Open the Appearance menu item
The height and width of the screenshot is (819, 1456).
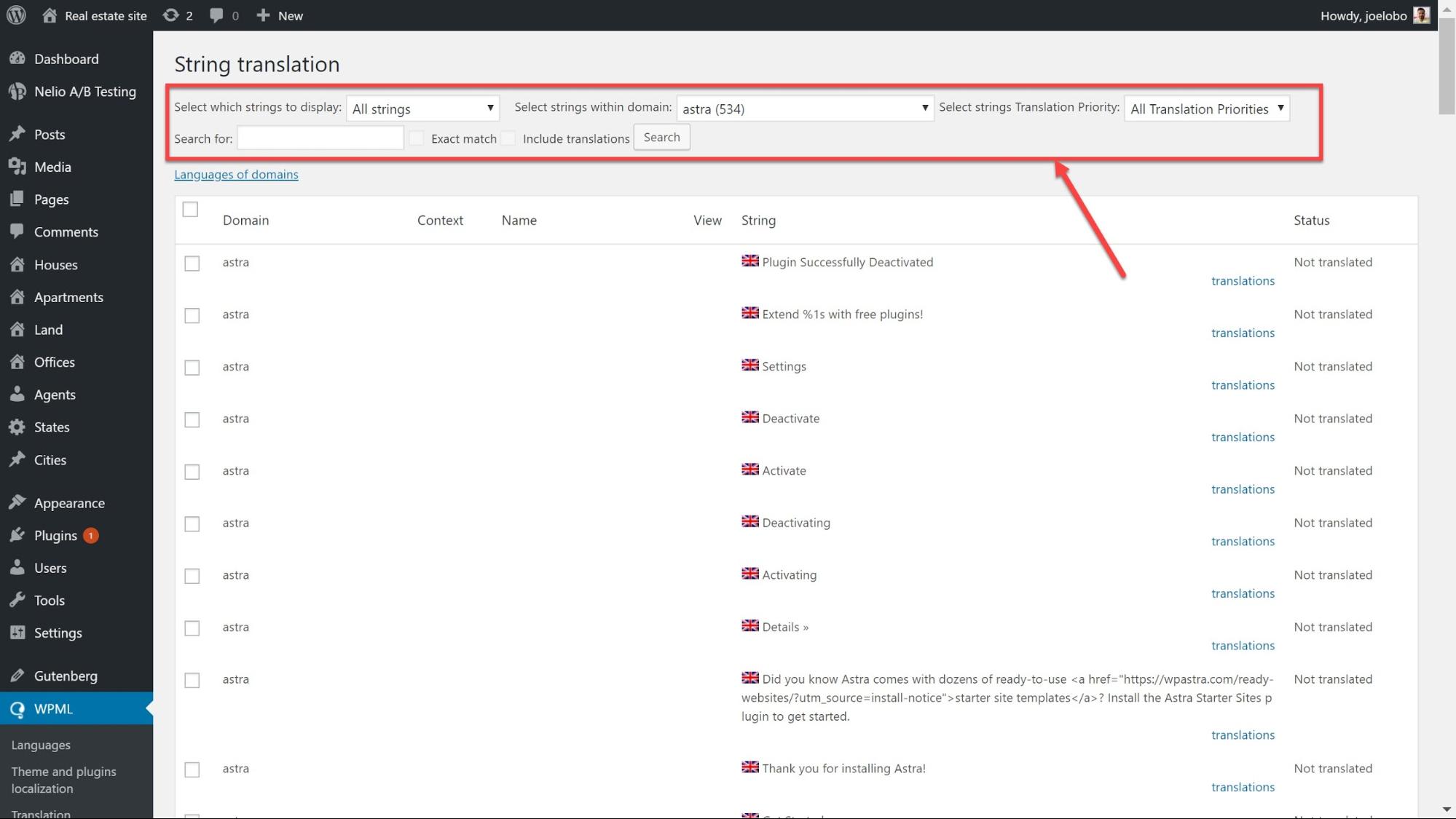click(69, 503)
